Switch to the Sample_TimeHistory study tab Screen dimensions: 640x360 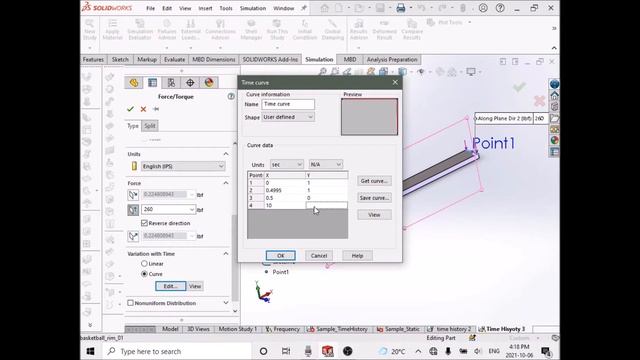click(338, 329)
